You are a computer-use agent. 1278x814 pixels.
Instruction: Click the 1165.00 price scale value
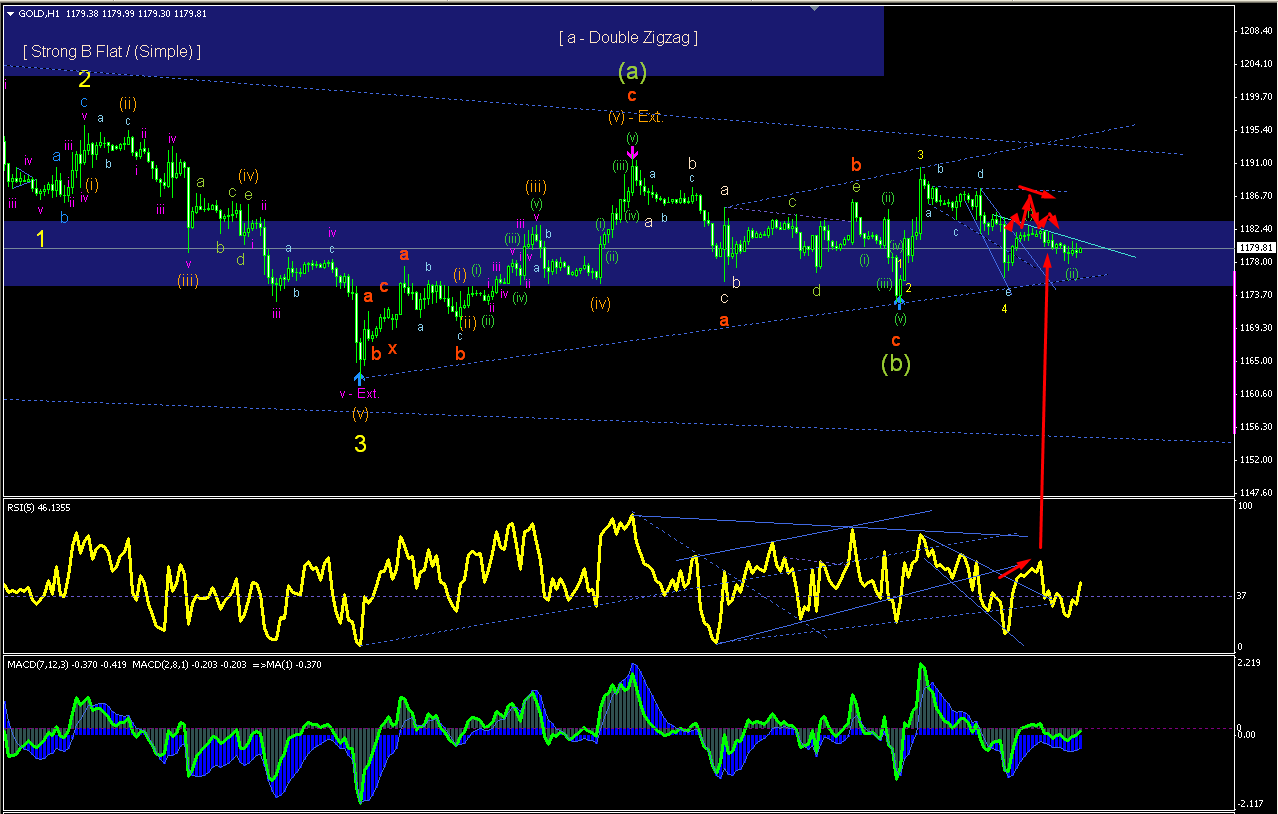[x=1256, y=361]
